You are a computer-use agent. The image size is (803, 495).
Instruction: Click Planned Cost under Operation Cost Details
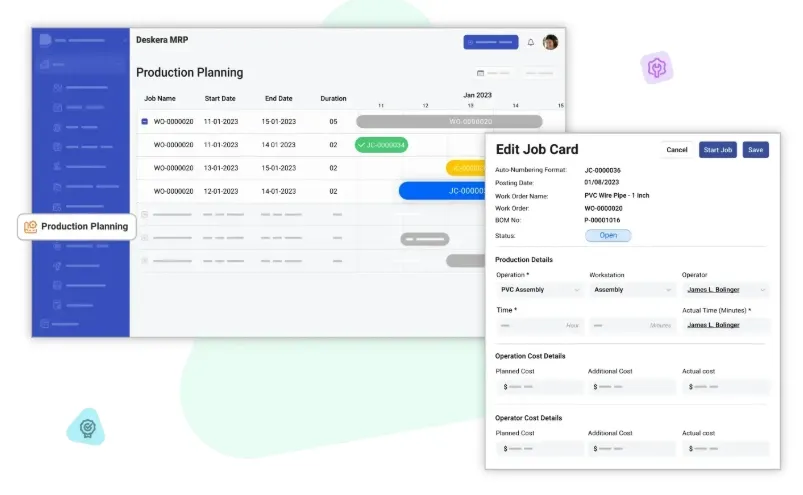[540, 387]
